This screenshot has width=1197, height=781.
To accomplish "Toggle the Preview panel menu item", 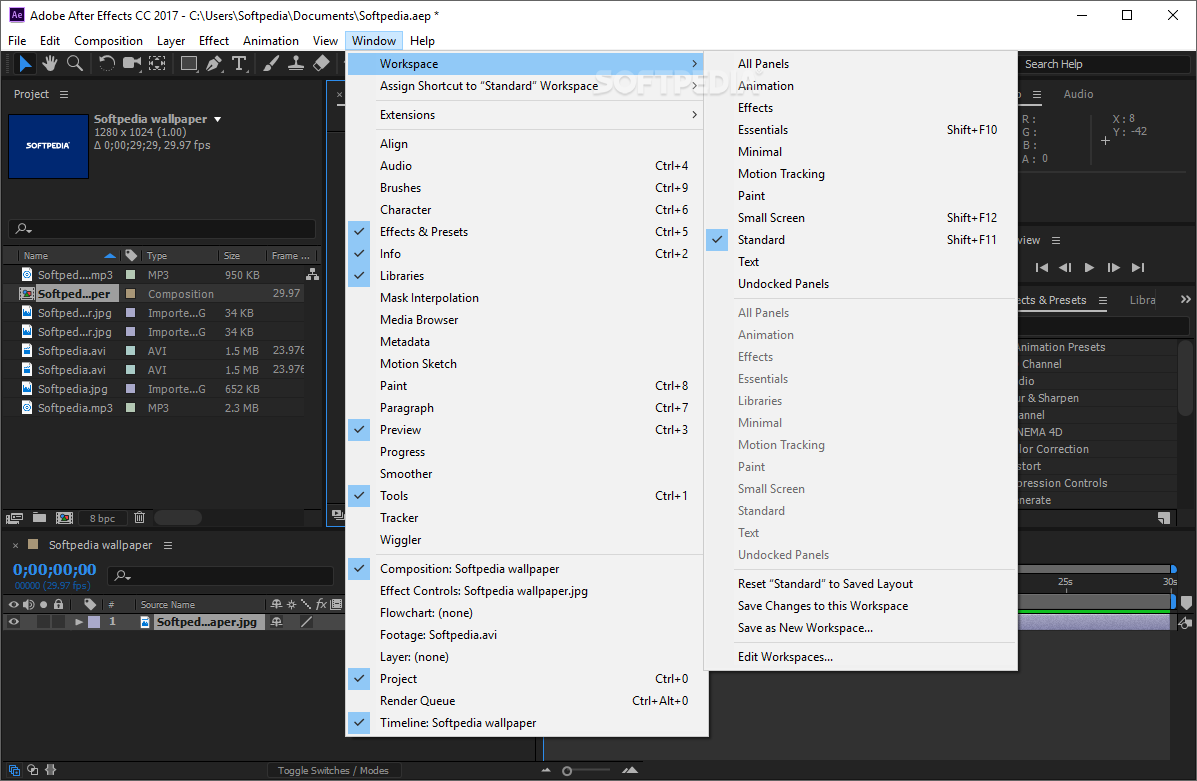I will (527, 430).
